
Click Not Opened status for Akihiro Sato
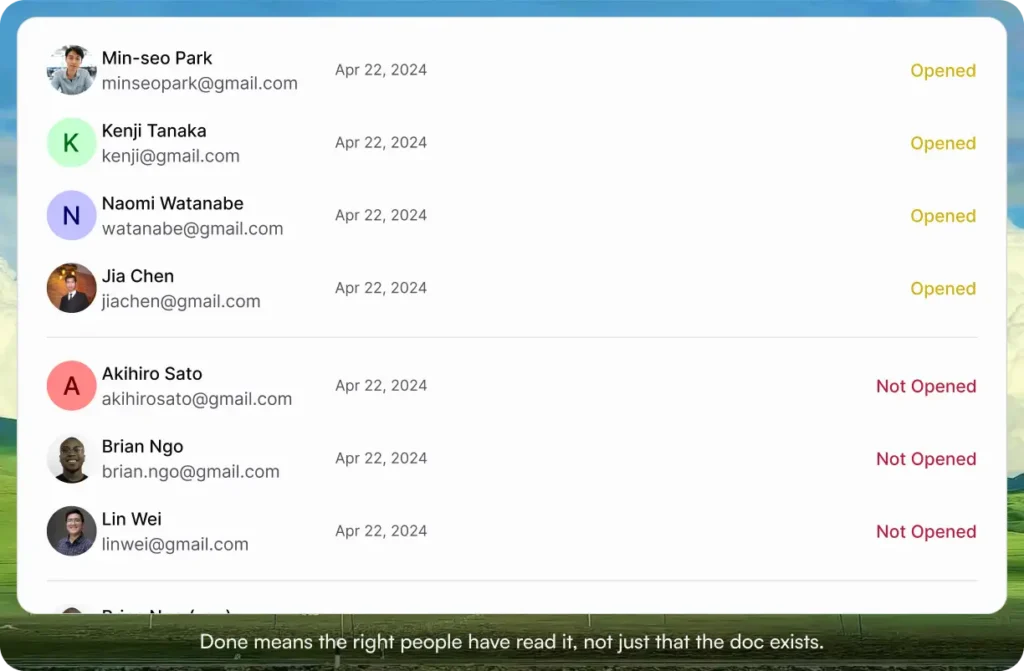tap(926, 387)
